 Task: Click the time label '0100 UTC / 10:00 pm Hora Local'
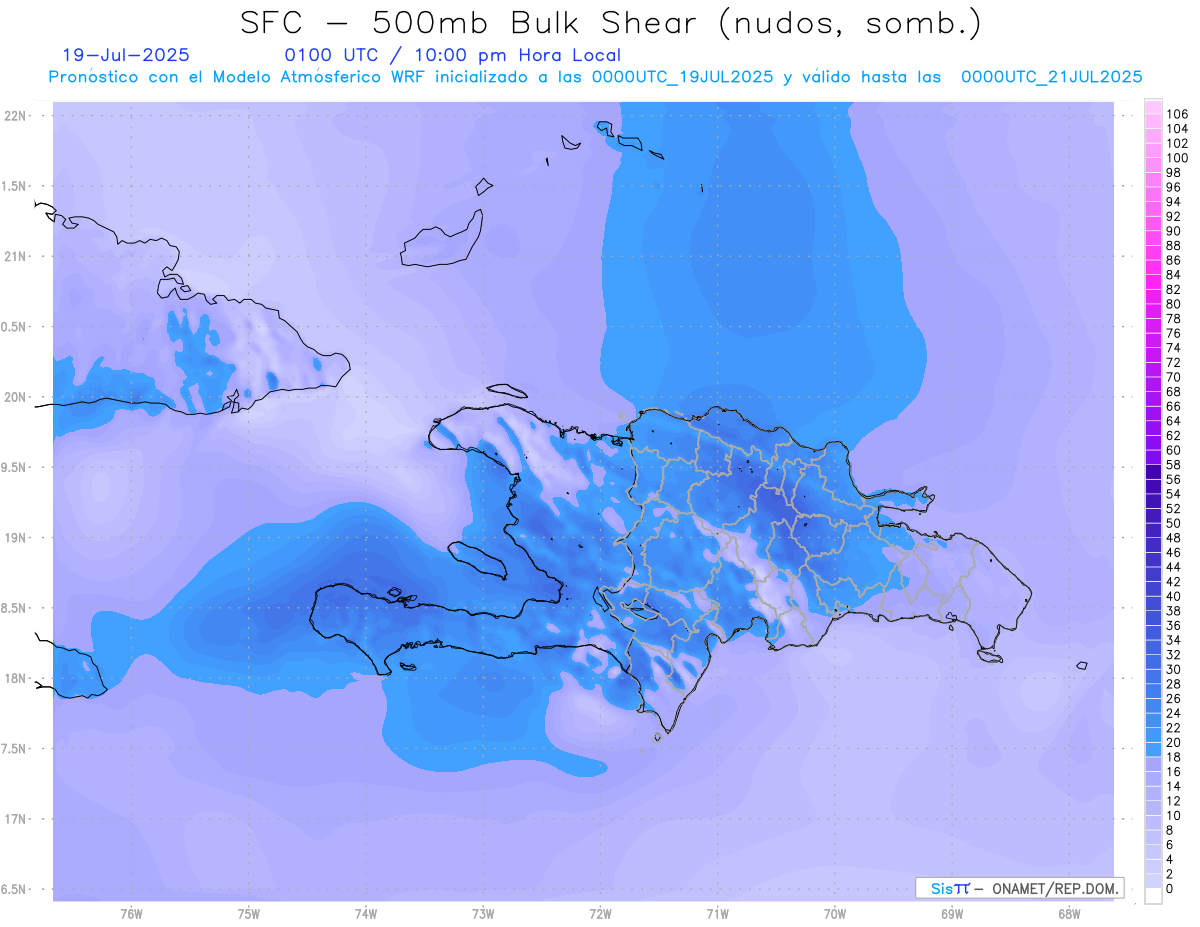[x=453, y=55]
